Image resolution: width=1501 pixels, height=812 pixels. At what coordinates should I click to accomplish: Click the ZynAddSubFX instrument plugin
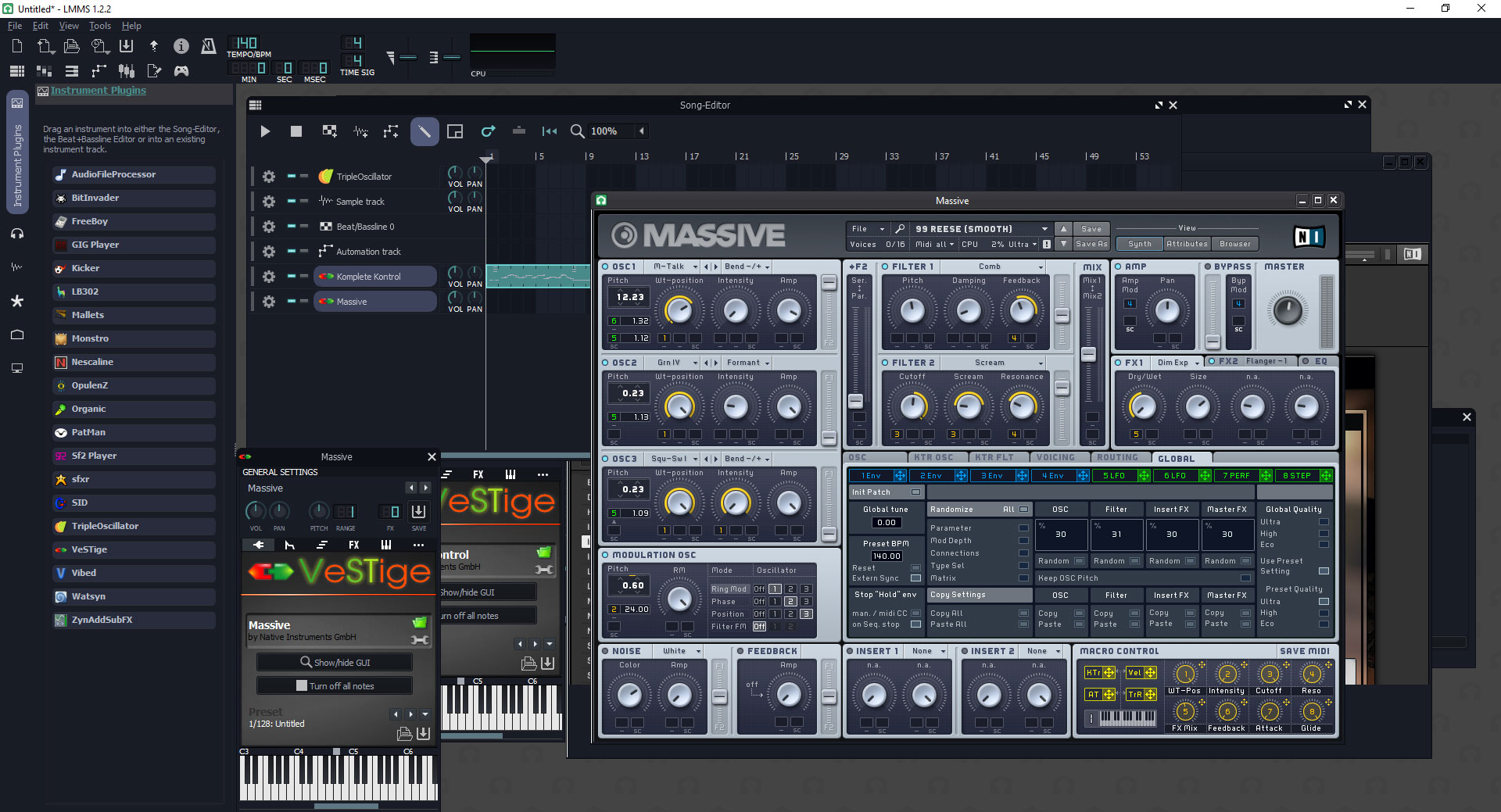point(134,620)
